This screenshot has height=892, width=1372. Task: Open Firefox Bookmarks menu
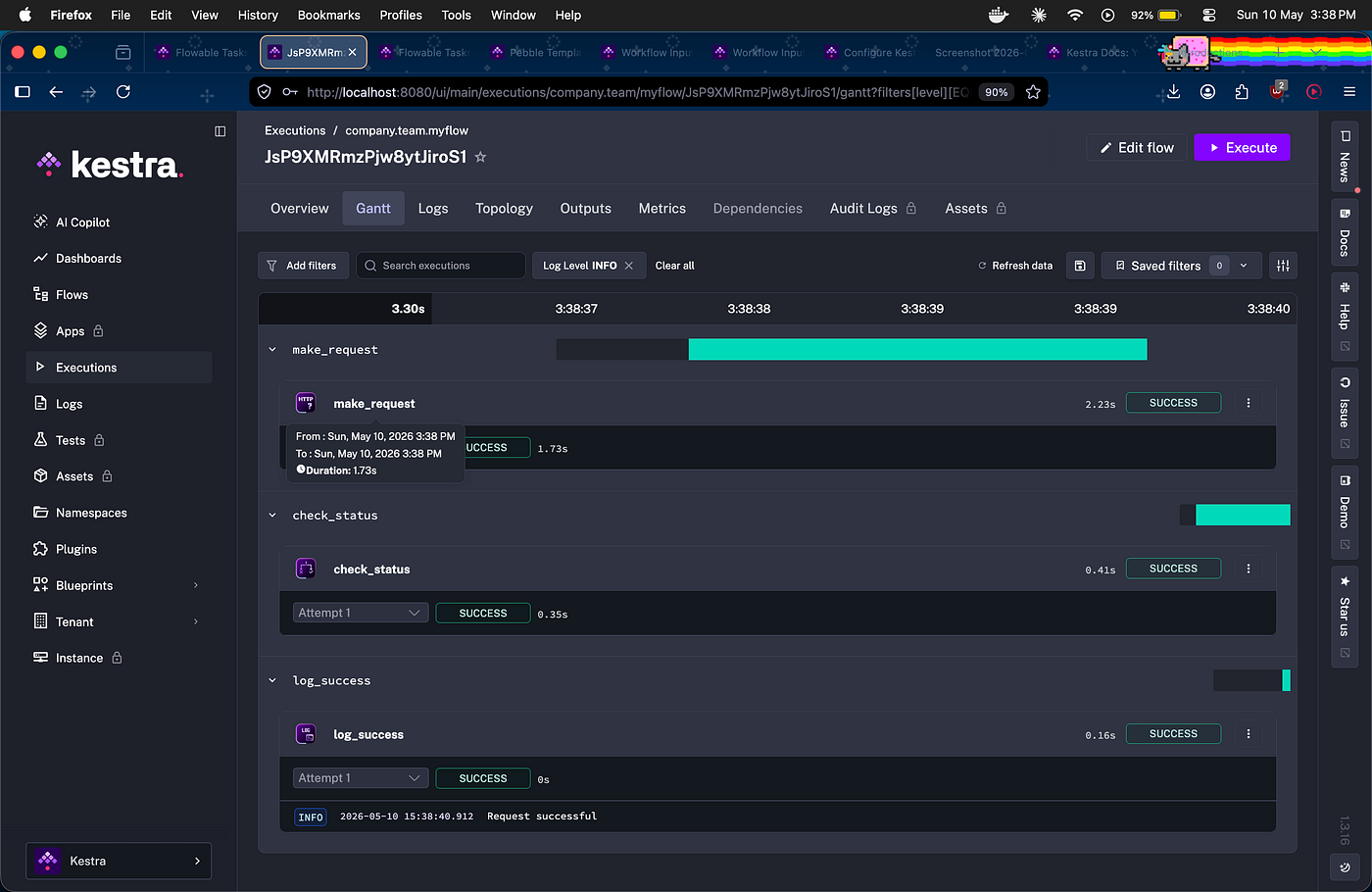pos(329,15)
